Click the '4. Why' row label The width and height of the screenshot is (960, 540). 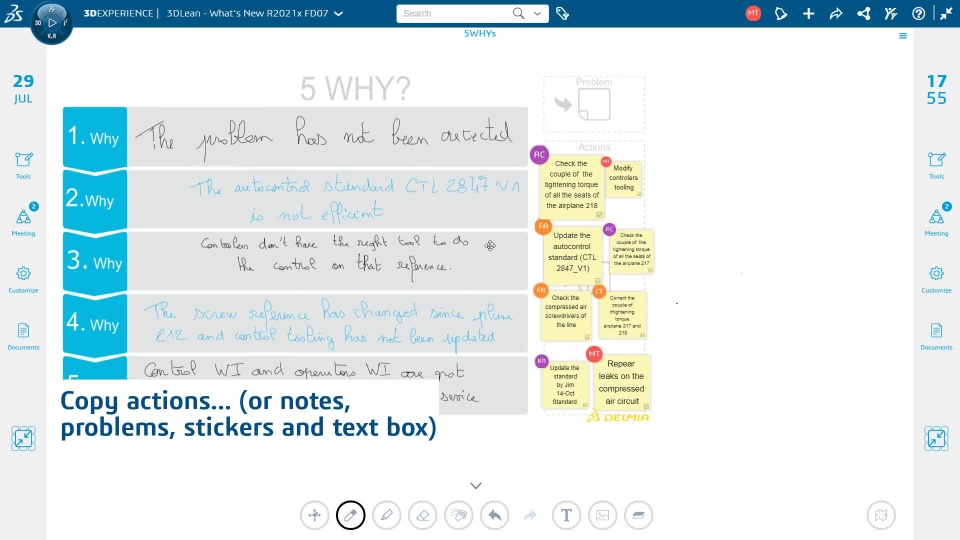pyautogui.click(x=94, y=323)
